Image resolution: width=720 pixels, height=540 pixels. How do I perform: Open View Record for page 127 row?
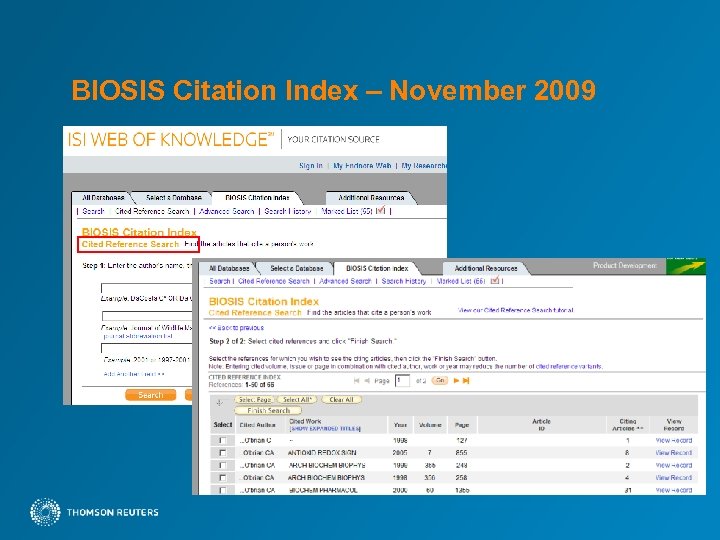pyautogui.click(x=674, y=440)
